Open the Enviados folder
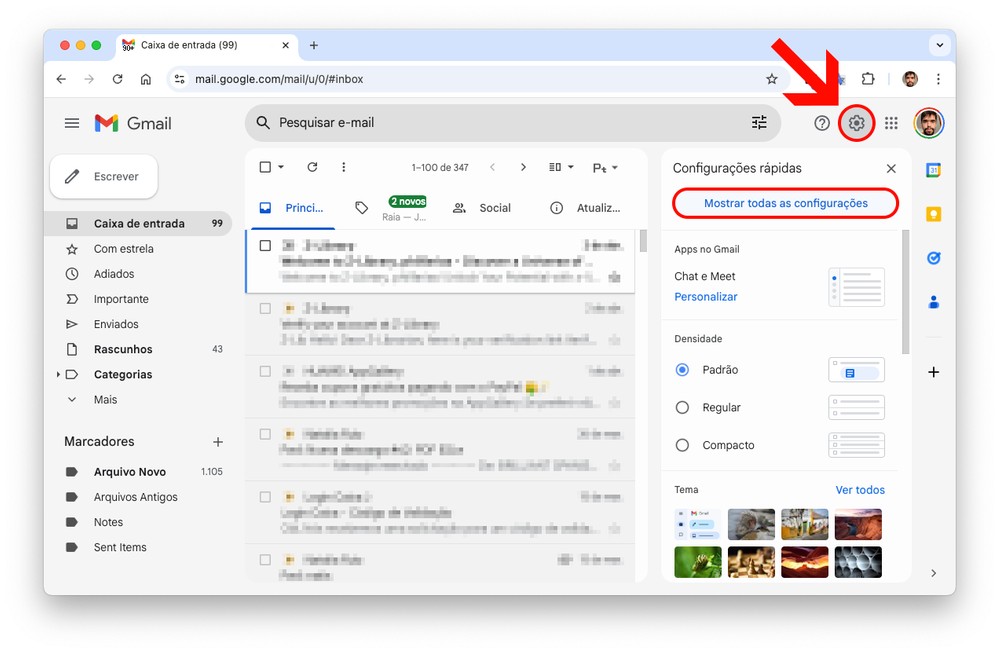Screen dimensions: 1000x654 [x=116, y=324]
